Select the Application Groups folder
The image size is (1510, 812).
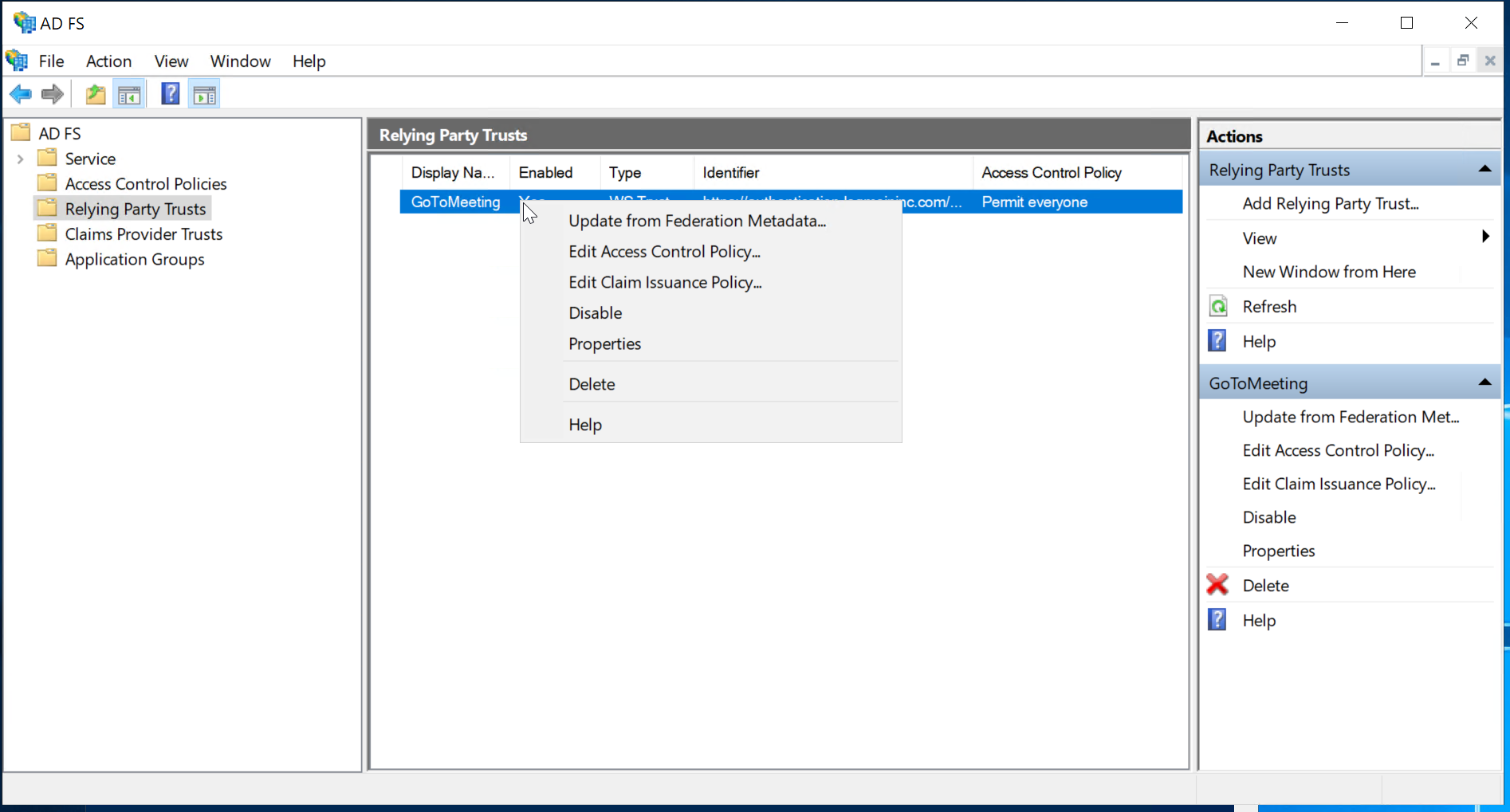click(x=134, y=260)
